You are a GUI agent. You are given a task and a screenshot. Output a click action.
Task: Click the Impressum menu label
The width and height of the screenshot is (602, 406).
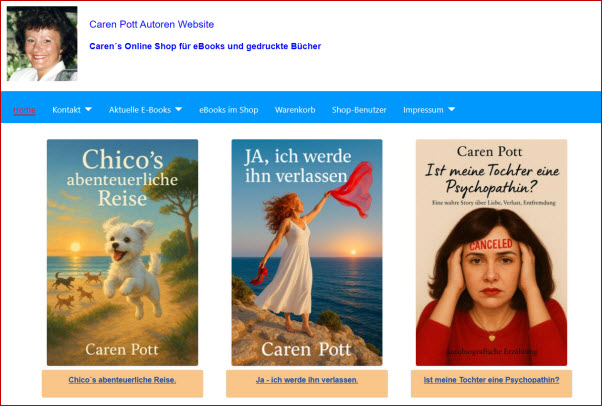point(422,110)
